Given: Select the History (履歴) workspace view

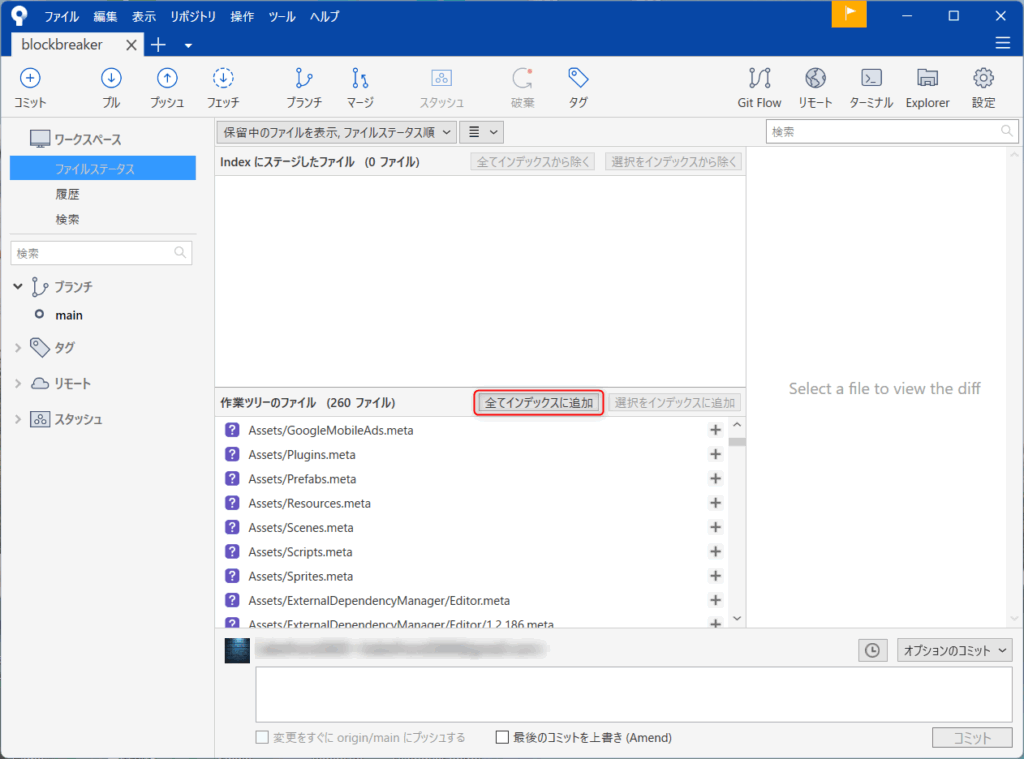Looking at the screenshot, I should point(67,194).
